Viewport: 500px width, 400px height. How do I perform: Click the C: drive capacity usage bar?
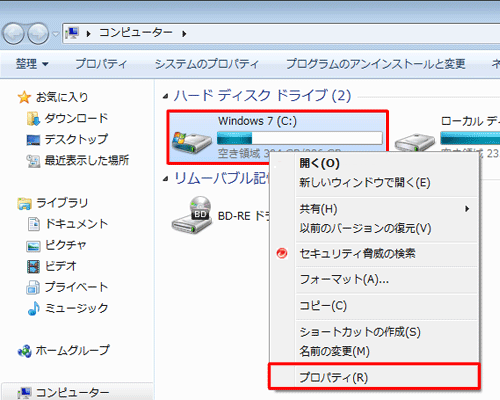click(300, 138)
